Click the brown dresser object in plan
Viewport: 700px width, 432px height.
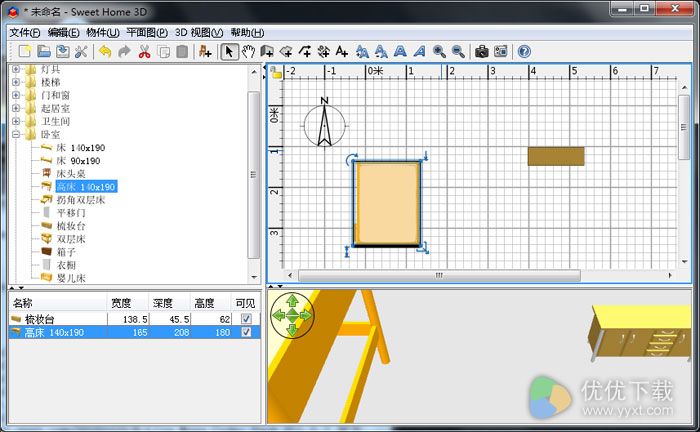pos(556,156)
